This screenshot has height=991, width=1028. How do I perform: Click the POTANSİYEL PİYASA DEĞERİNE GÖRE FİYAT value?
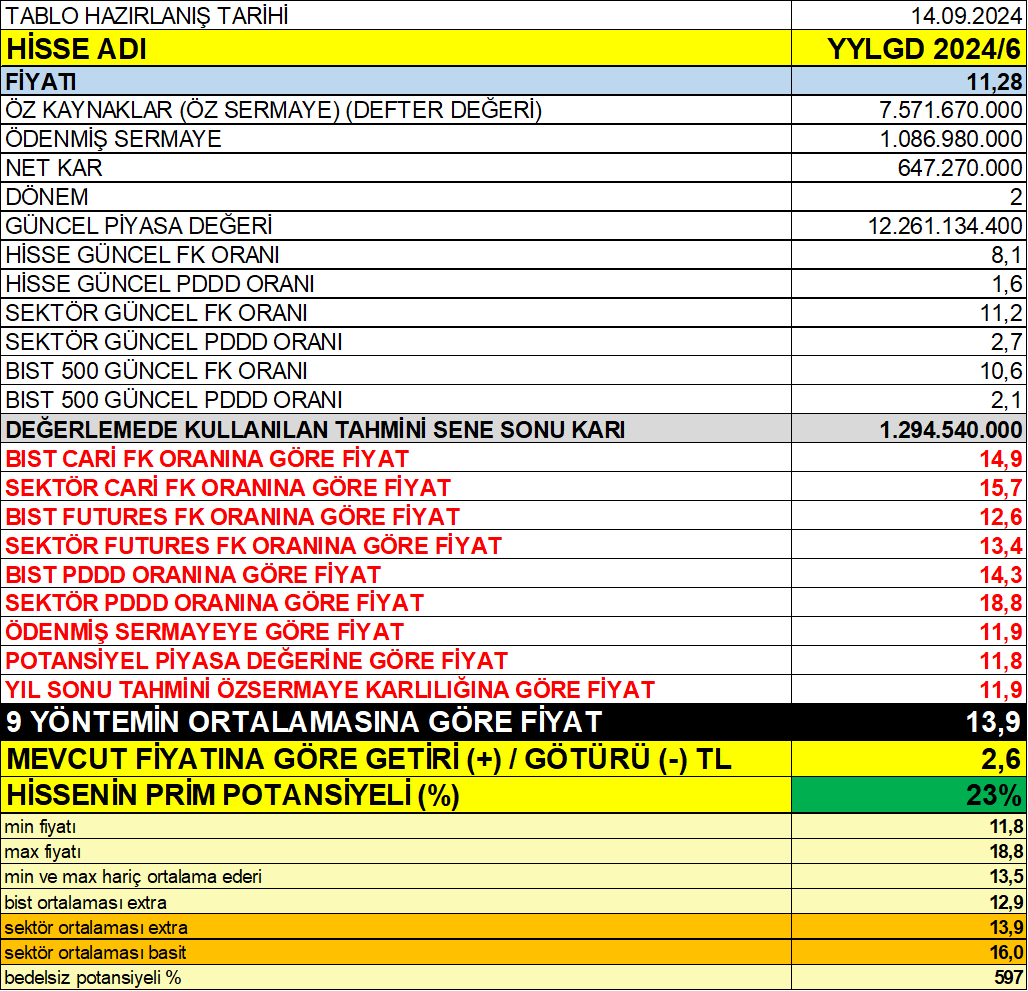(x=1001, y=661)
